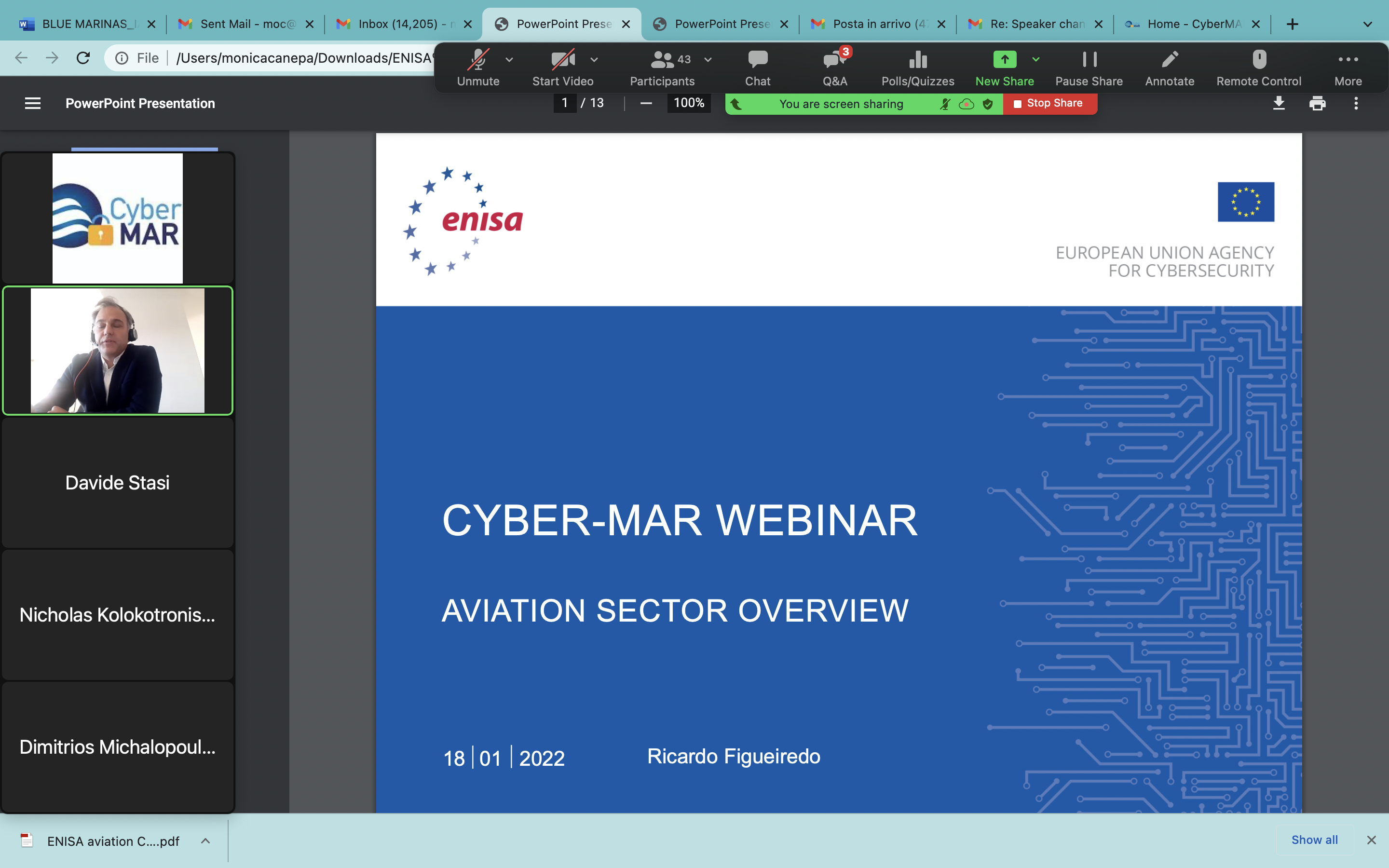Expand New Share options arrow
Viewport: 1389px width, 868px height.
[x=1036, y=59]
